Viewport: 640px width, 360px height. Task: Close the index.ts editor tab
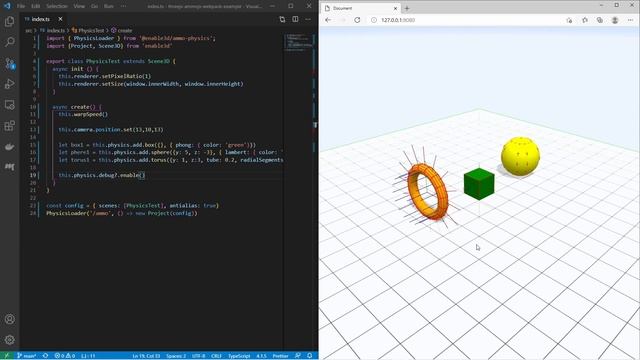tap(60, 19)
